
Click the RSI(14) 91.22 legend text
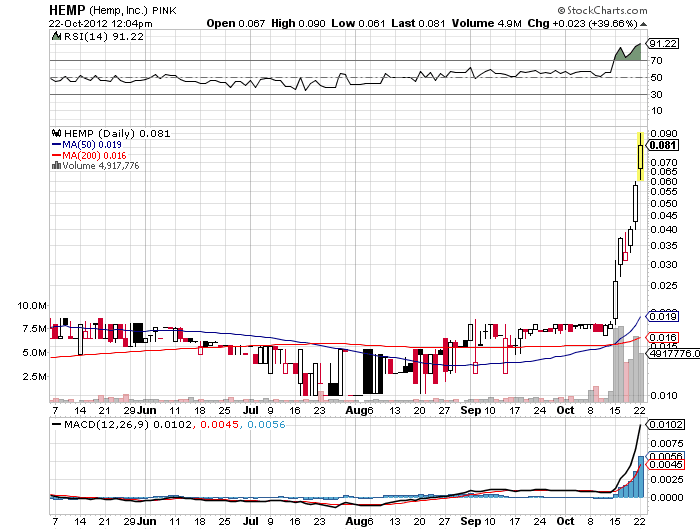pyautogui.click(x=104, y=37)
